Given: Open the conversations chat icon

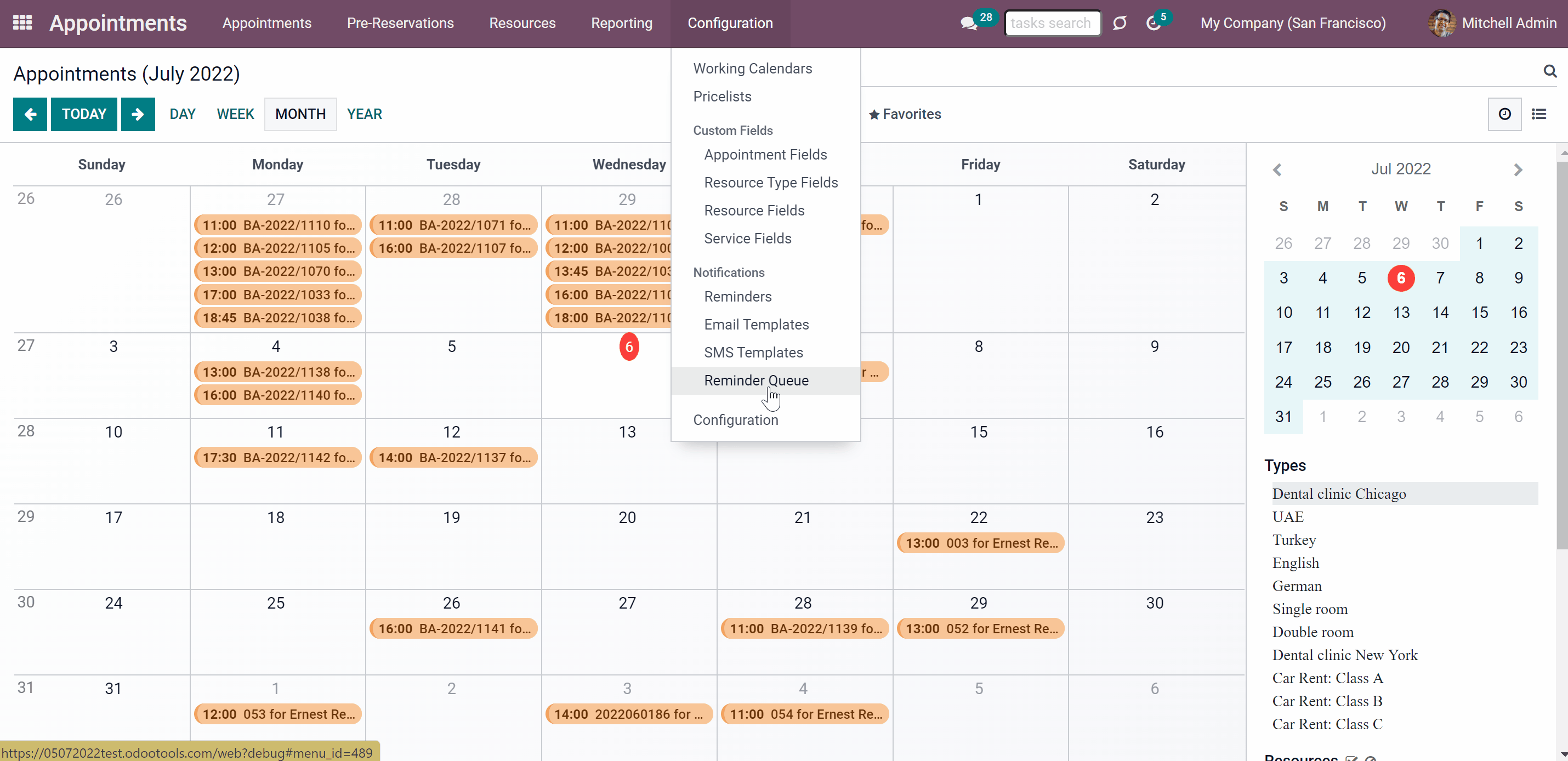Looking at the screenshot, I should [968, 24].
